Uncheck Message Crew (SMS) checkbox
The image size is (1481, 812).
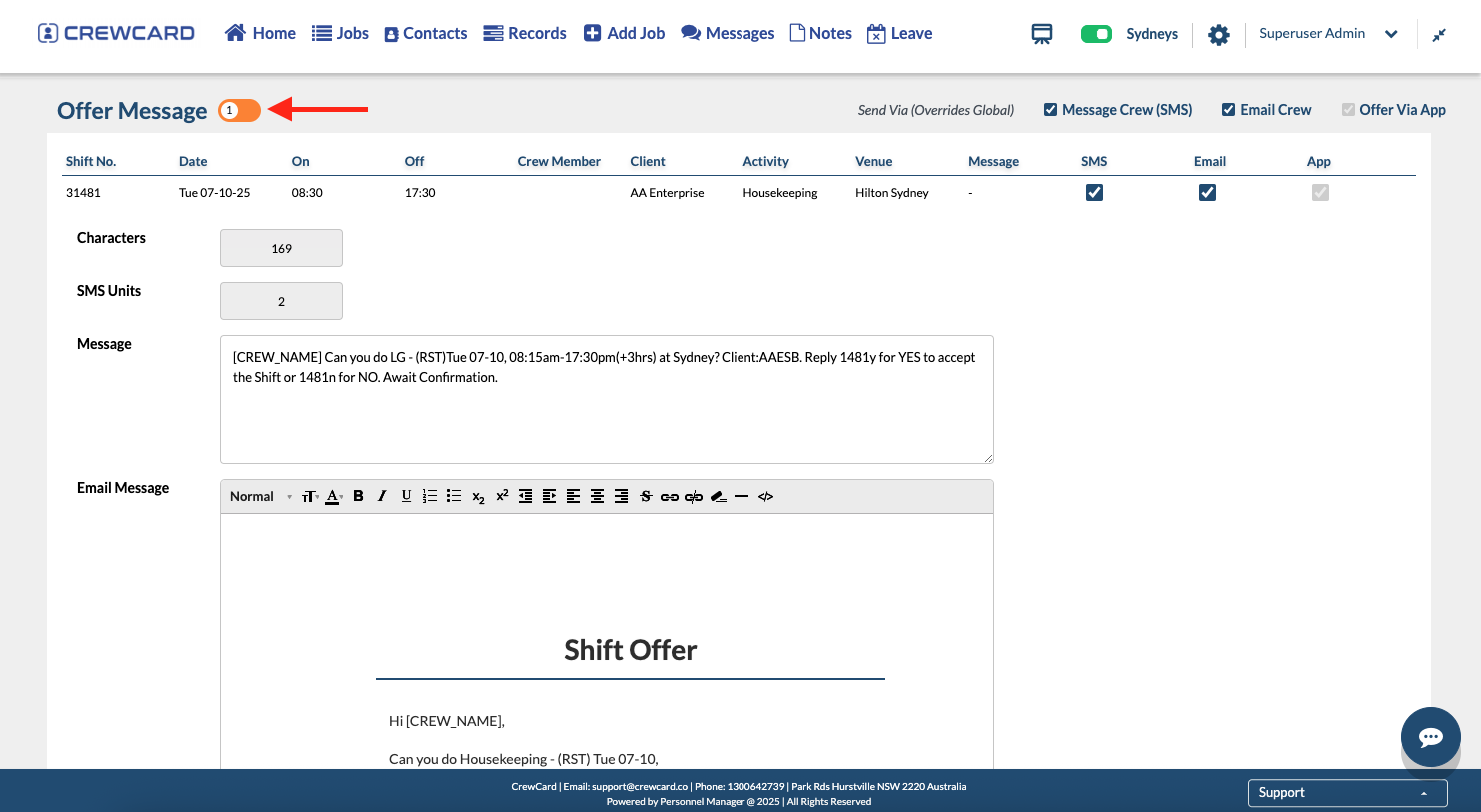point(1050,110)
